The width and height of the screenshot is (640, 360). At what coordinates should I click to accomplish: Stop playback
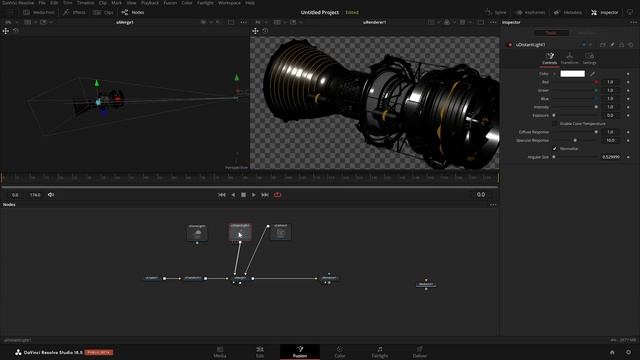tap(243, 195)
